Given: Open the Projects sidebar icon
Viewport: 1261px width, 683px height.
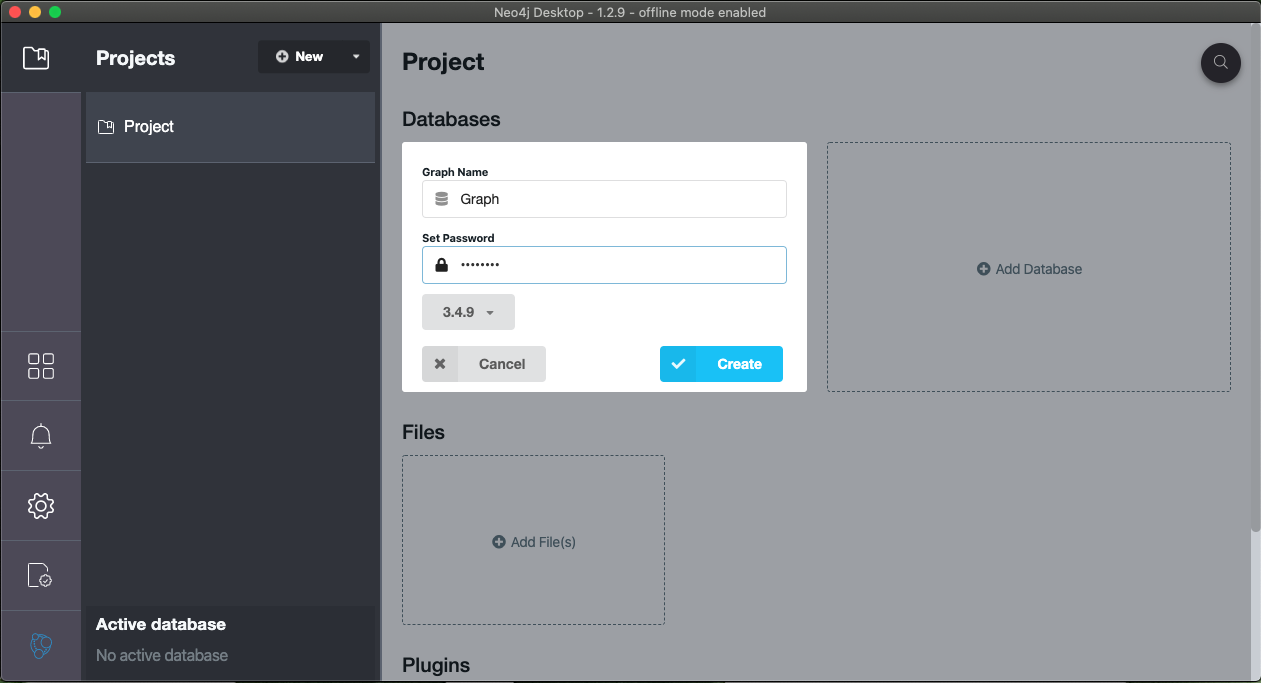Looking at the screenshot, I should pos(36,58).
